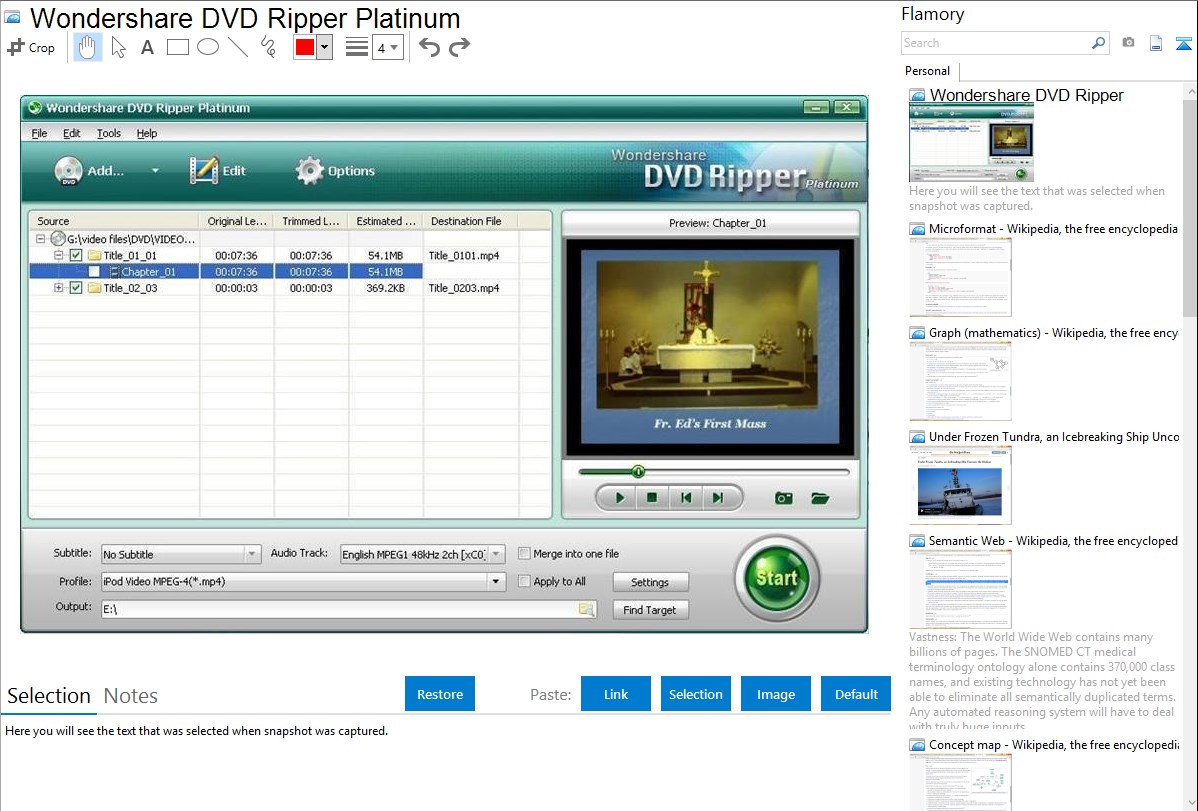
Task: Pick the ellipse shape tool
Action: (x=208, y=47)
